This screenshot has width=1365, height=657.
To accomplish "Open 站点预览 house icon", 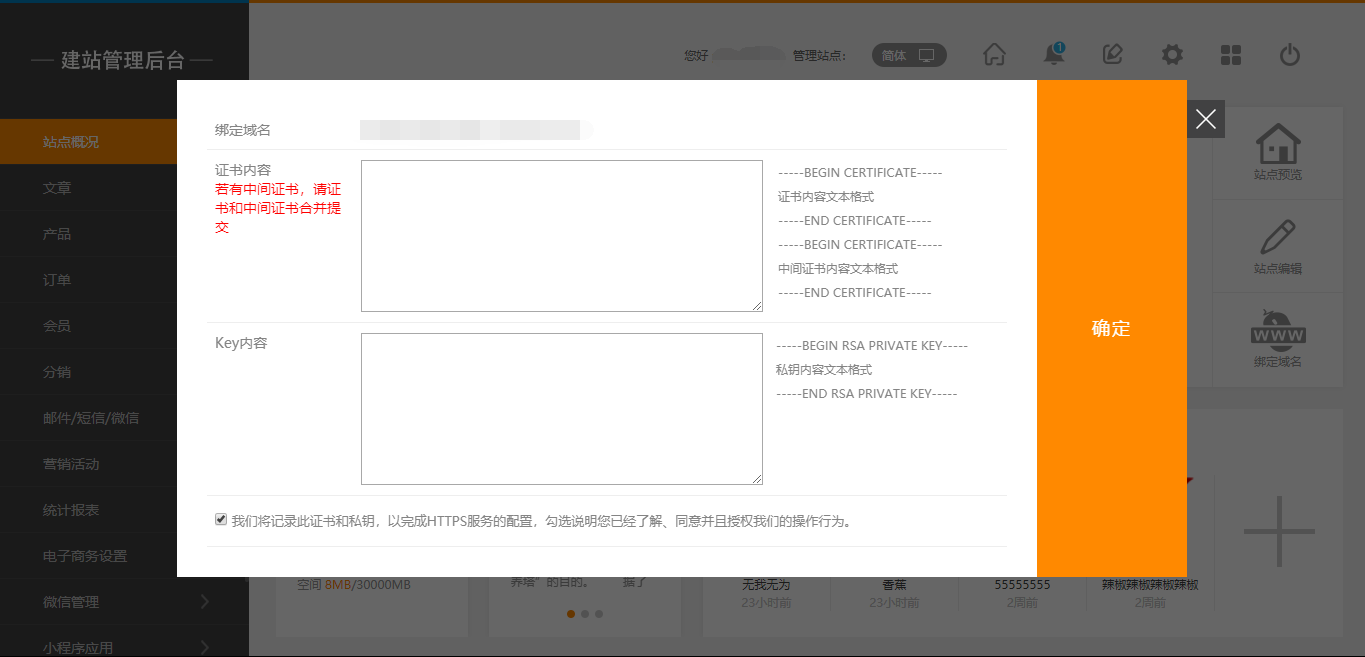I will click(1278, 144).
